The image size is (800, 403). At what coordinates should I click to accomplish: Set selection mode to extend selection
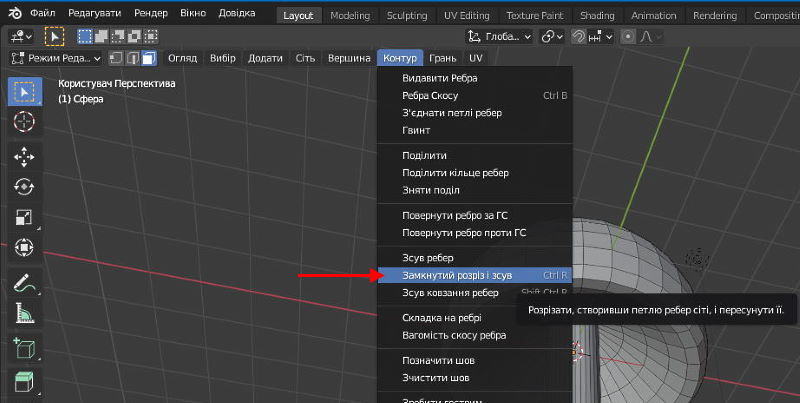pyautogui.click(x=102, y=36)
